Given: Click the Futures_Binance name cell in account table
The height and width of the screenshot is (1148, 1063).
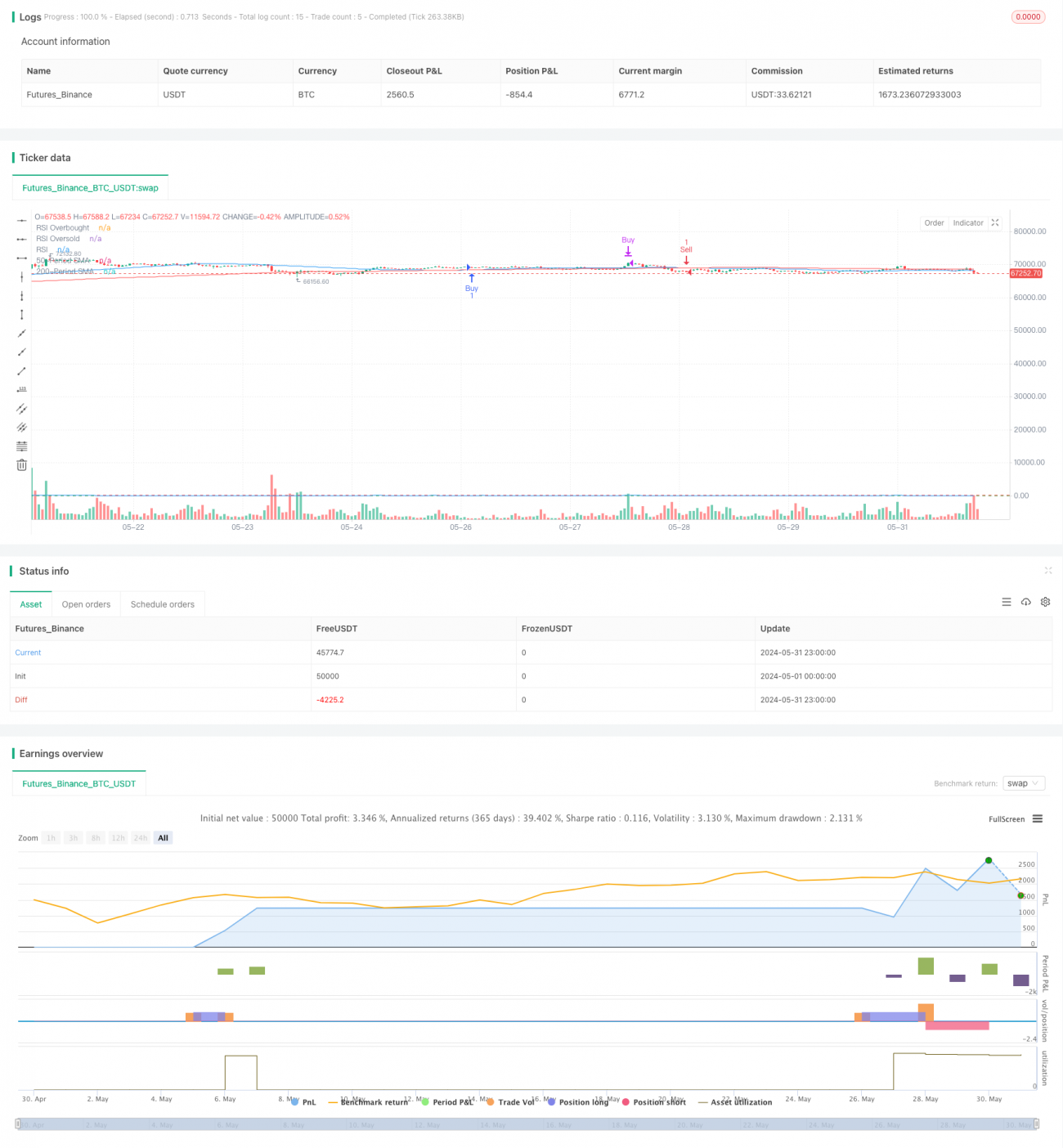Looking at the screenshot, I should [x=59, y=95].
